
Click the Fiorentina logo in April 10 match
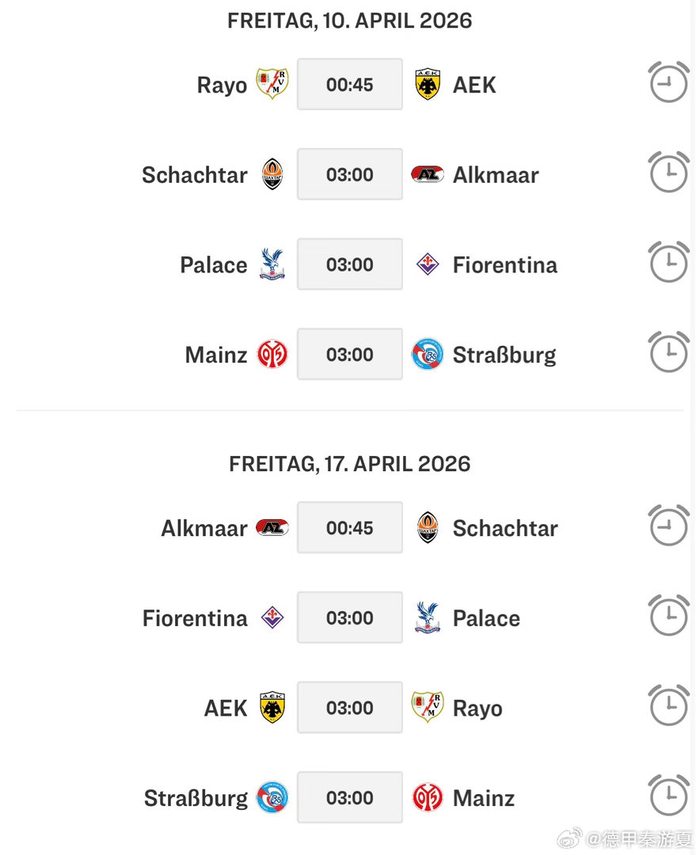[x=428, y=265]
